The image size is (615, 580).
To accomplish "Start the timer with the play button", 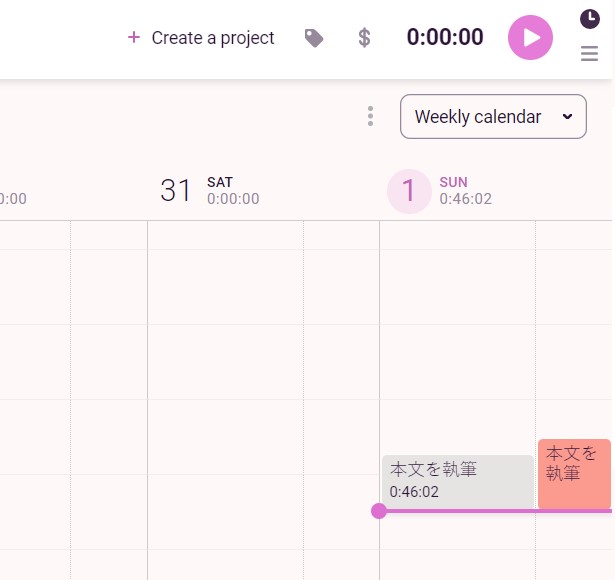I will pyautogui.click(x=530, y=38).
